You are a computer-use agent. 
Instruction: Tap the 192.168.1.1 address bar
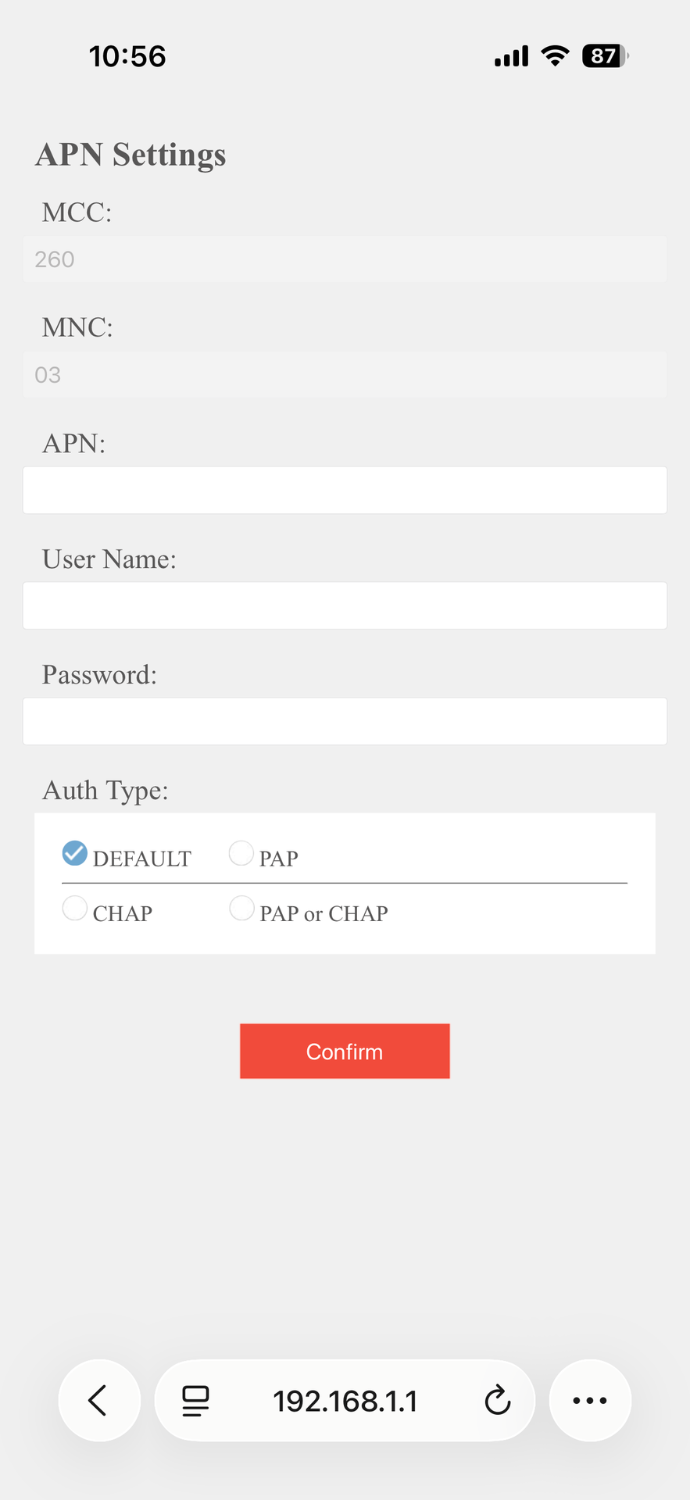coord(345,1400)
